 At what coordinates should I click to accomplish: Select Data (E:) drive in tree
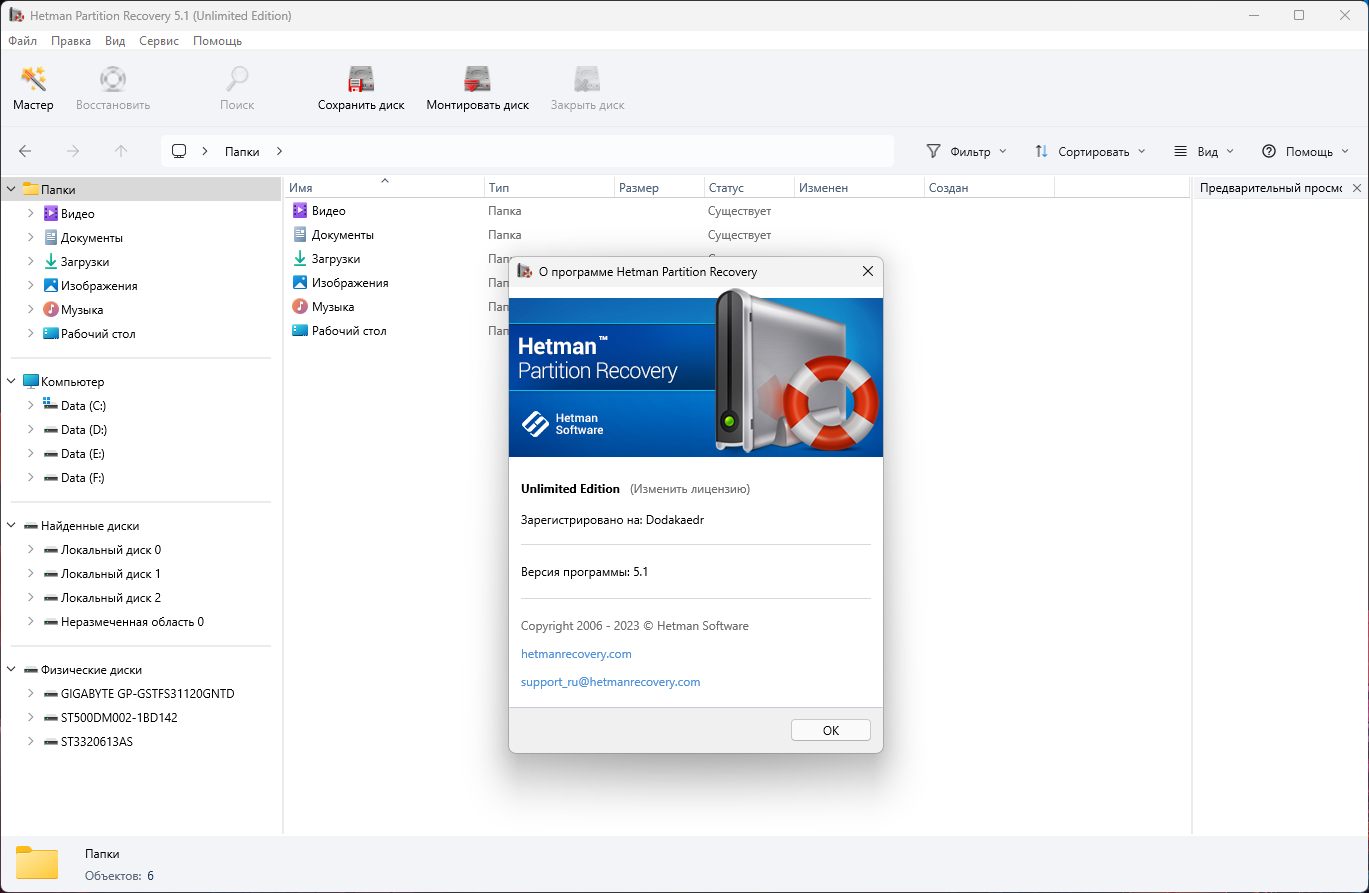click(x=82, y=454)
